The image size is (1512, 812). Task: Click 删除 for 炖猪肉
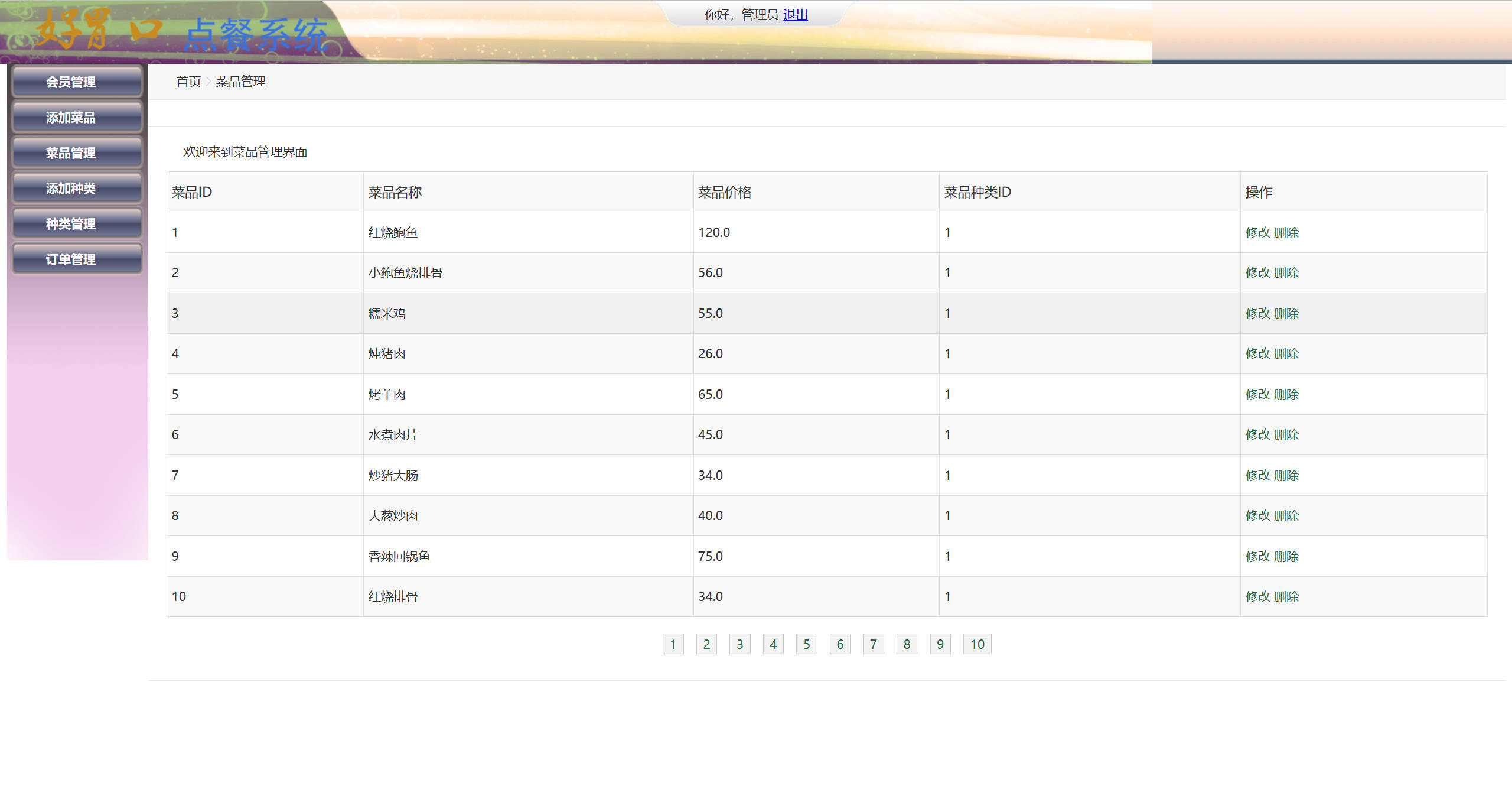1288,353
